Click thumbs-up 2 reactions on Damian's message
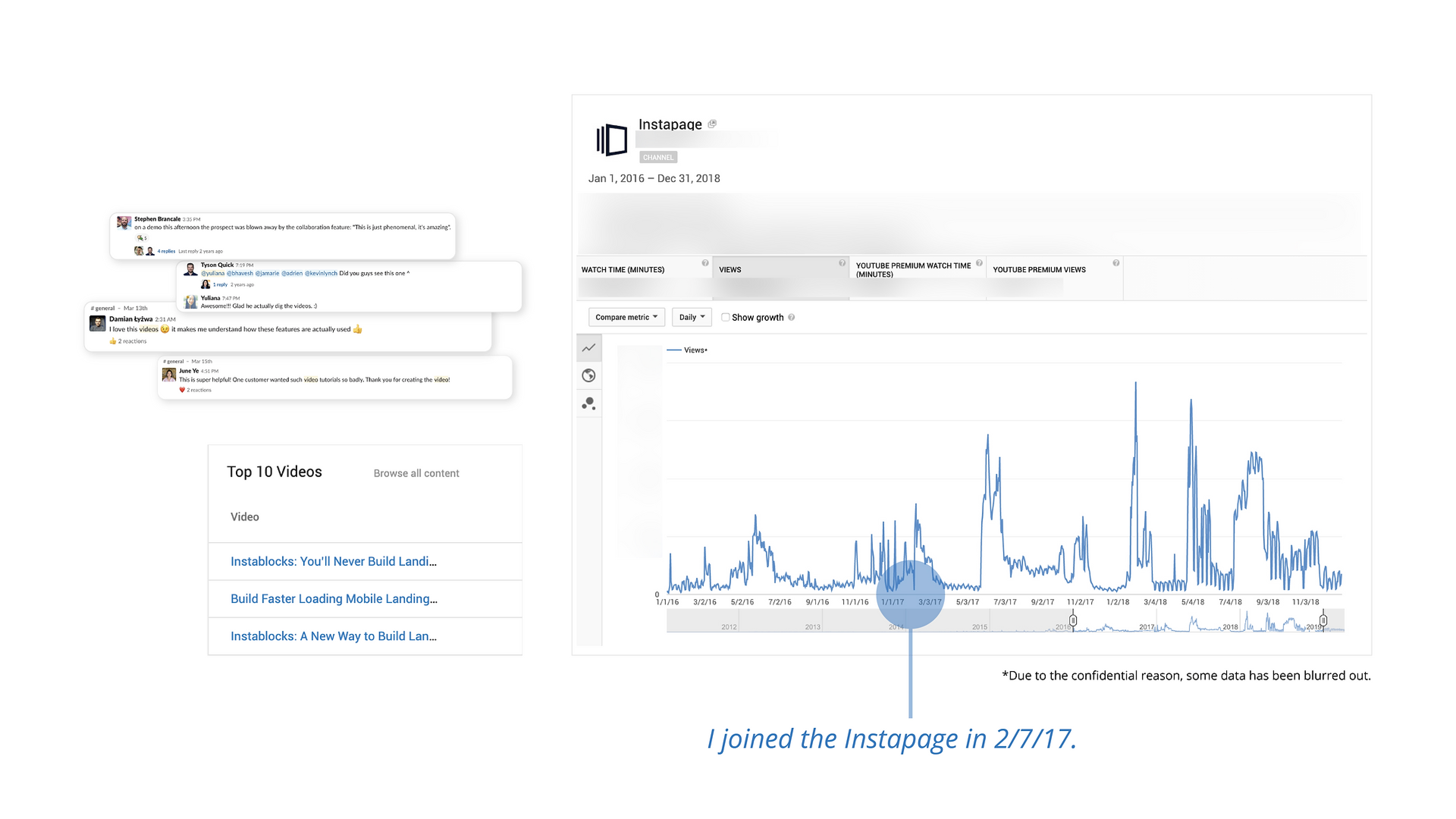 pyautogui.click(x=128, y=341)
